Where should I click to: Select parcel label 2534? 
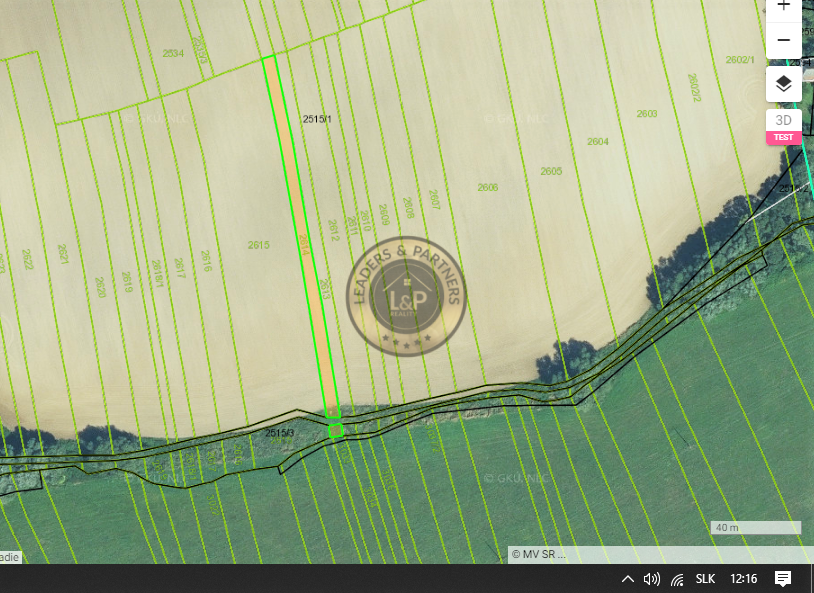tap(173, 53)
